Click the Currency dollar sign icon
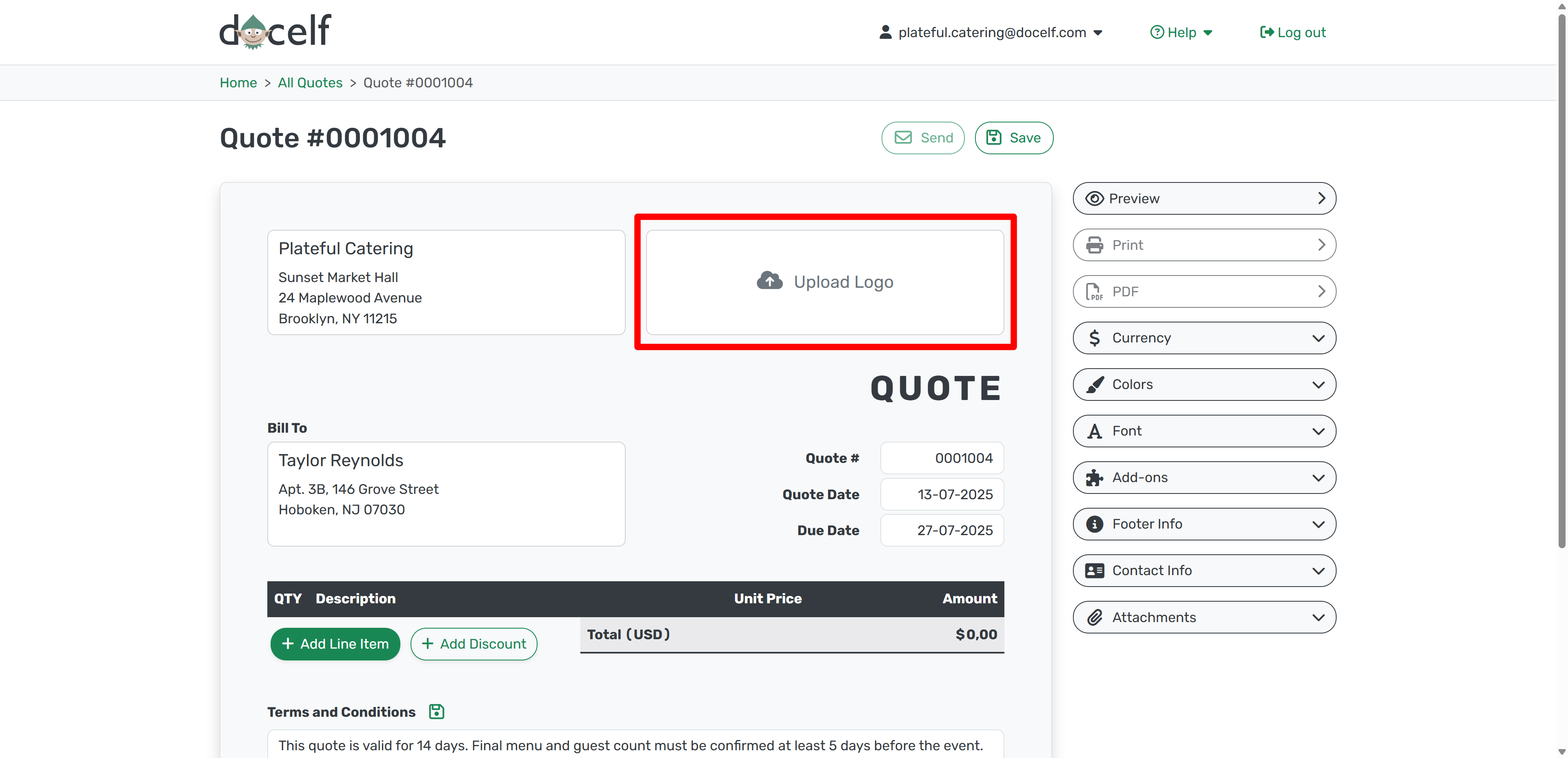This screenshot has width=1568, height=758. (1094, 338)
